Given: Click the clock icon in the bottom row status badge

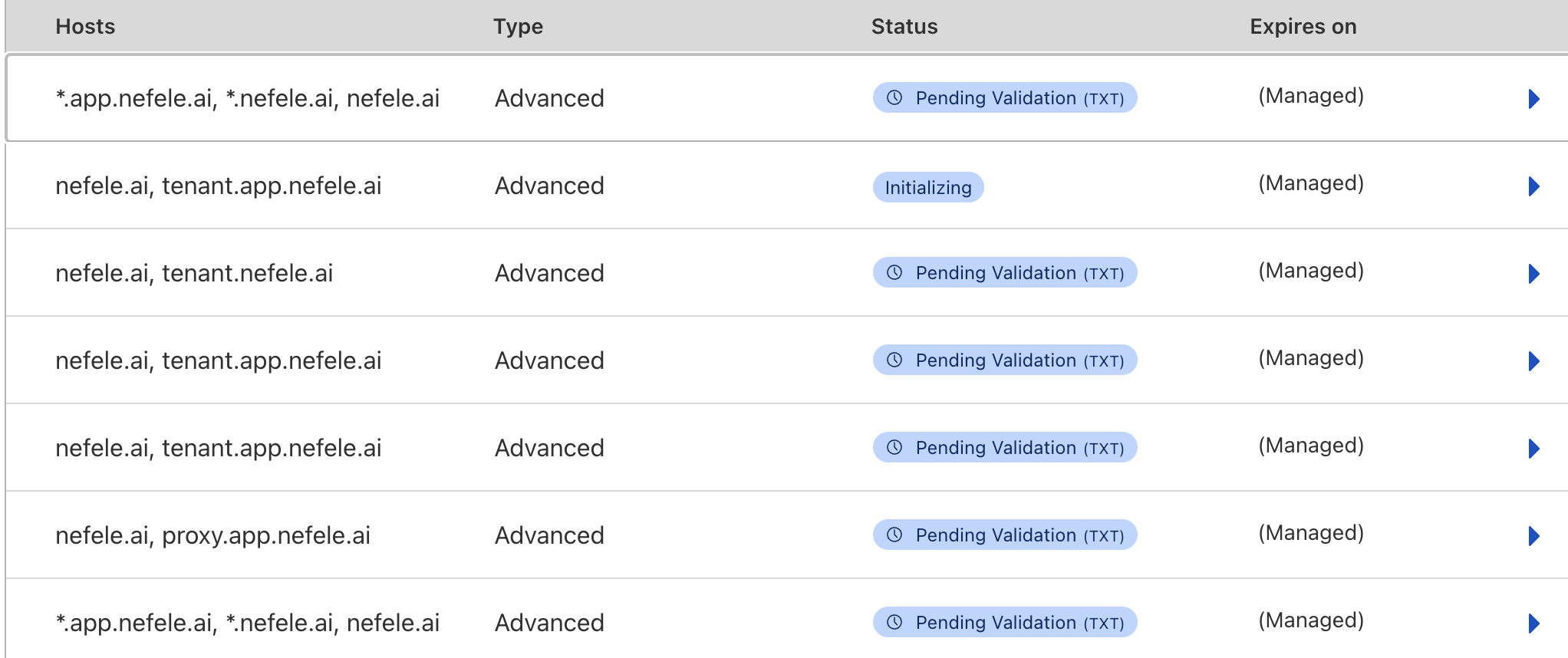Looking at the screenshot, I should pyautogui.click(x=894, y=622).
